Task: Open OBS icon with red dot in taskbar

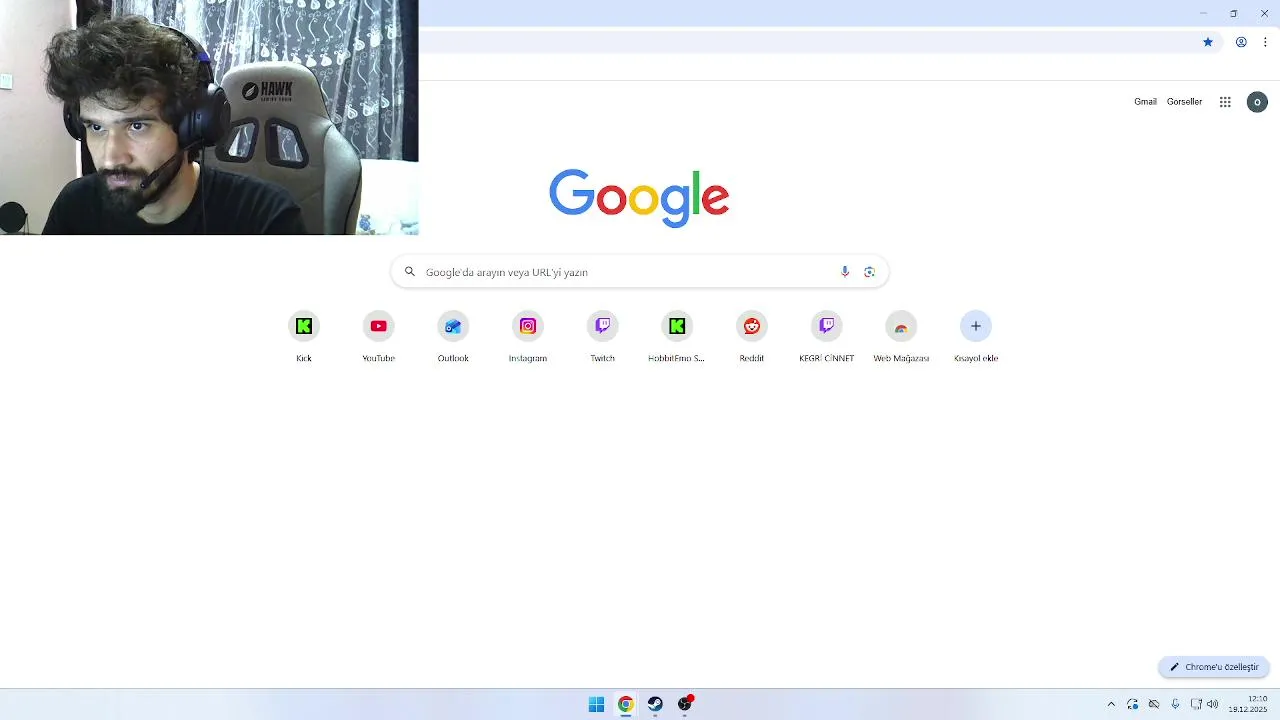Action: pyautogui.click(x=685, y=704)
